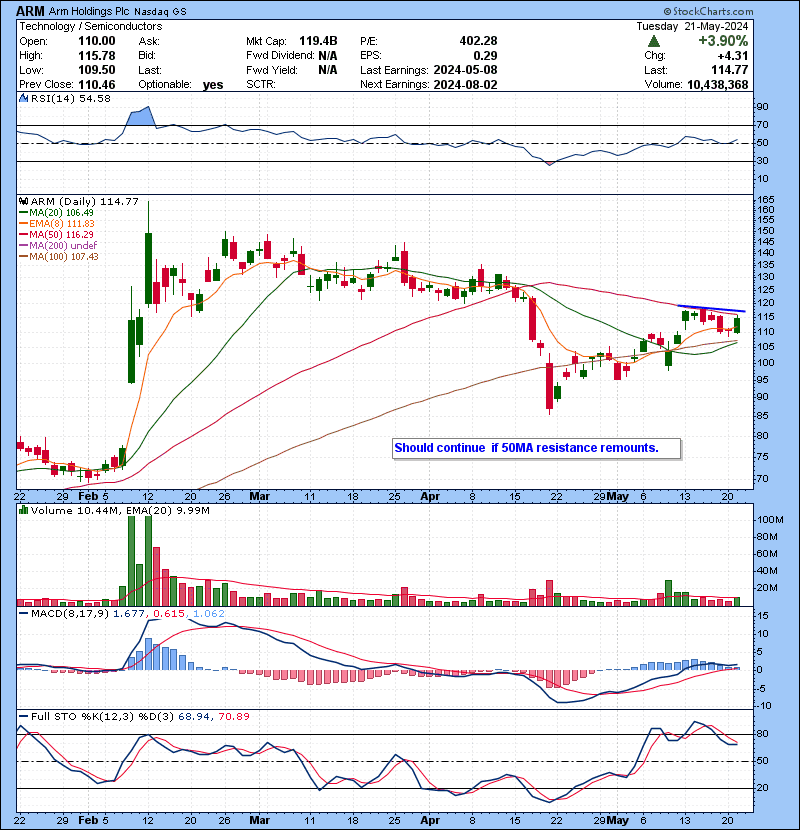Click the 50MA resistance annotation text box
The image size is (800, 830).
pos(536,447)
